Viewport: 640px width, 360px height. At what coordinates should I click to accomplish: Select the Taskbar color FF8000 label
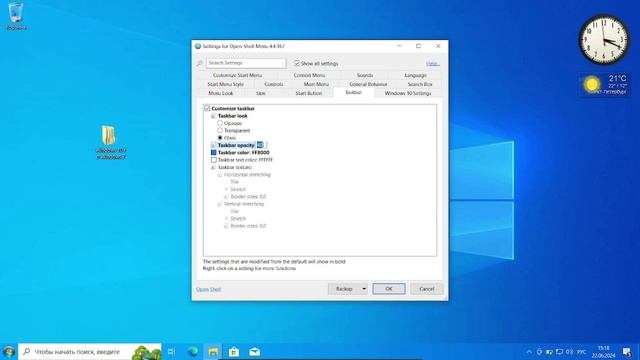pos(244,152)
